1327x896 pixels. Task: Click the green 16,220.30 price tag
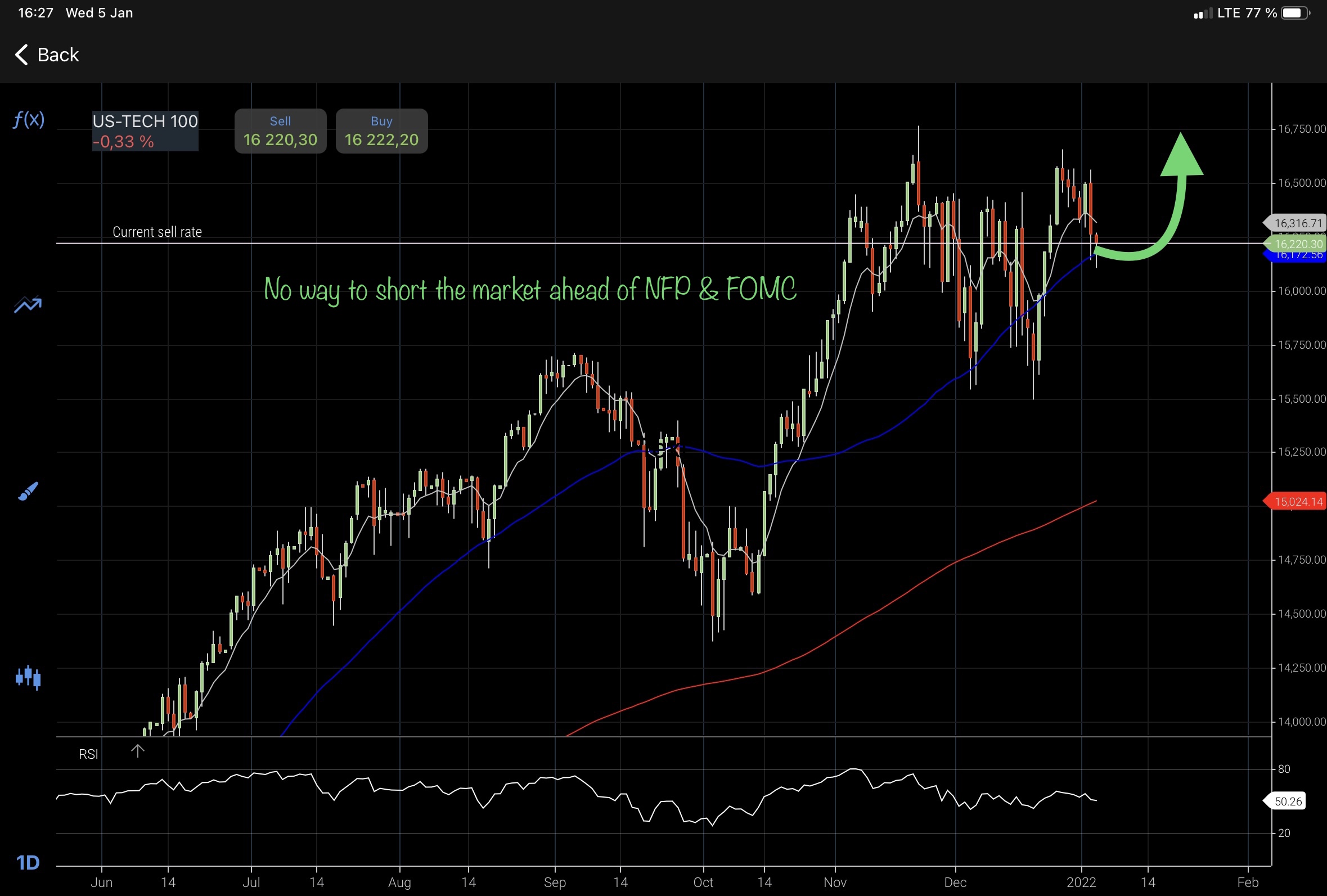tap(1297, 244)
